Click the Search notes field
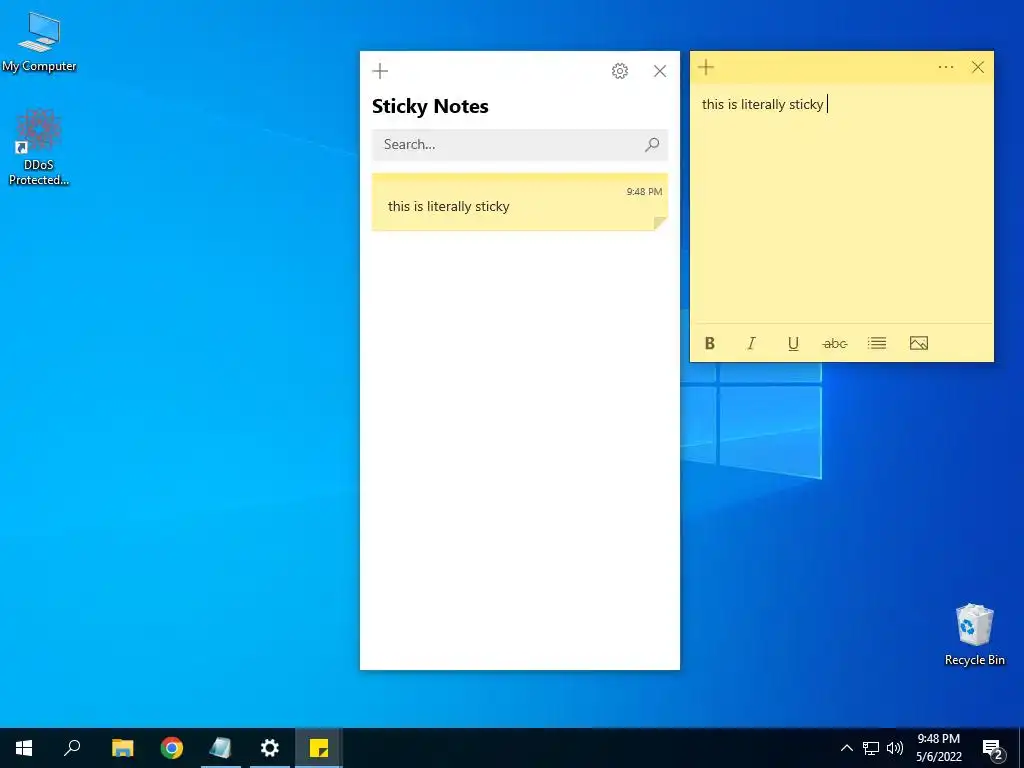 (520, 145)
